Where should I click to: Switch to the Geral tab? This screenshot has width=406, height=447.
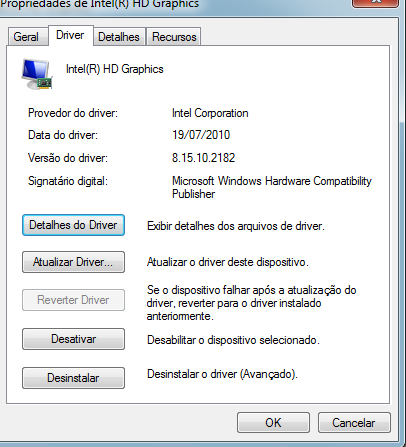[x=26, y=37]
